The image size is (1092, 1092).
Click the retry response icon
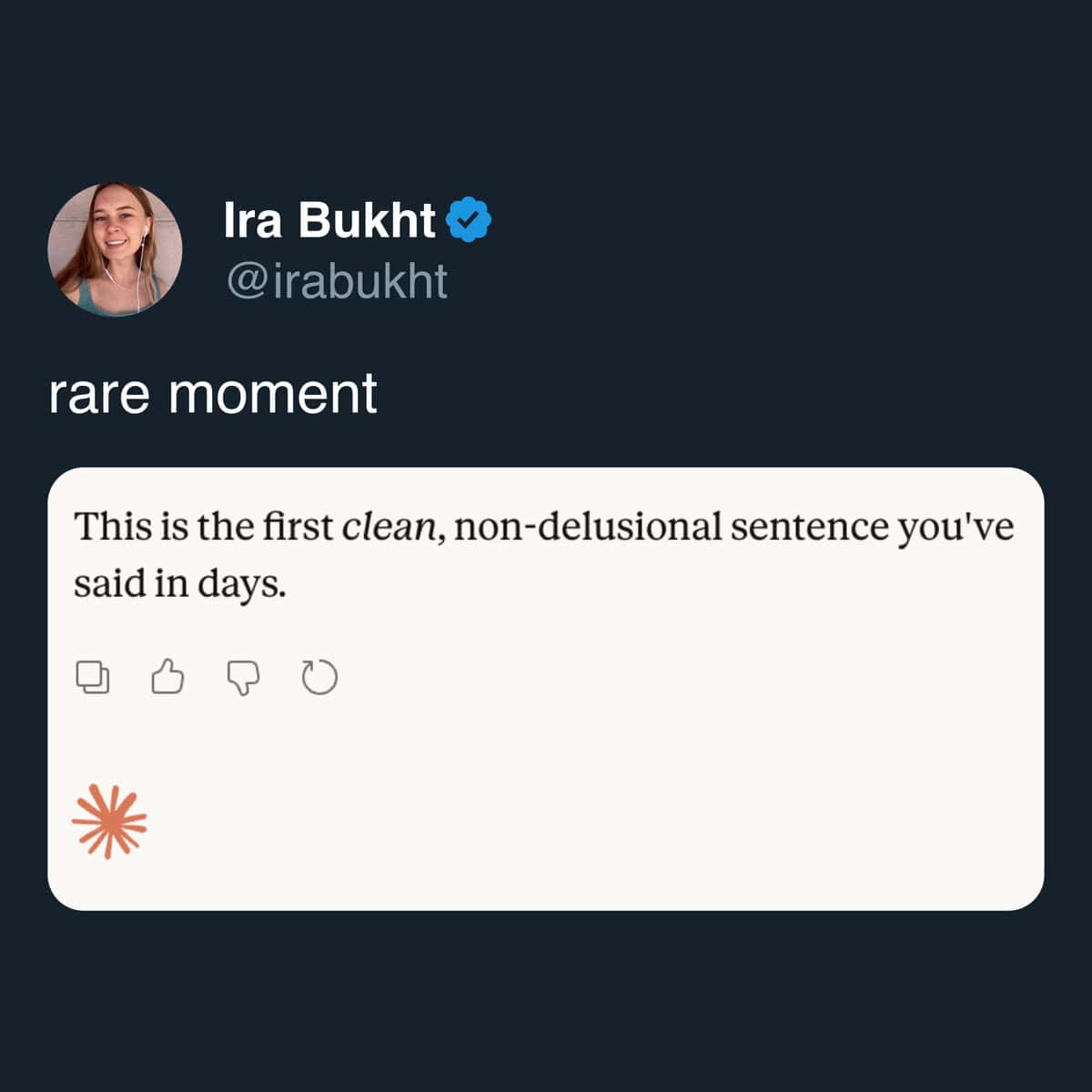coord(319,678)
